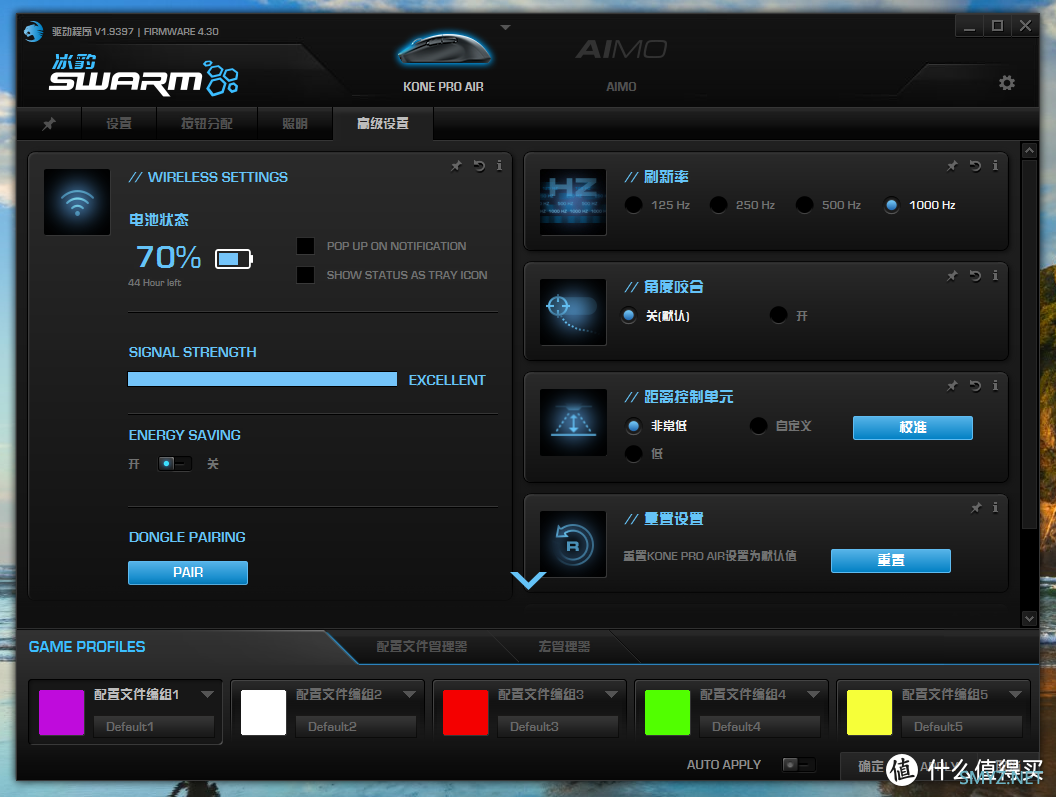The width and height of the screenshot is (1056, 797).
Task: Pin the 角度咬合 angle snapping panel
Action: pyautogui.click(x=952, y=276)
